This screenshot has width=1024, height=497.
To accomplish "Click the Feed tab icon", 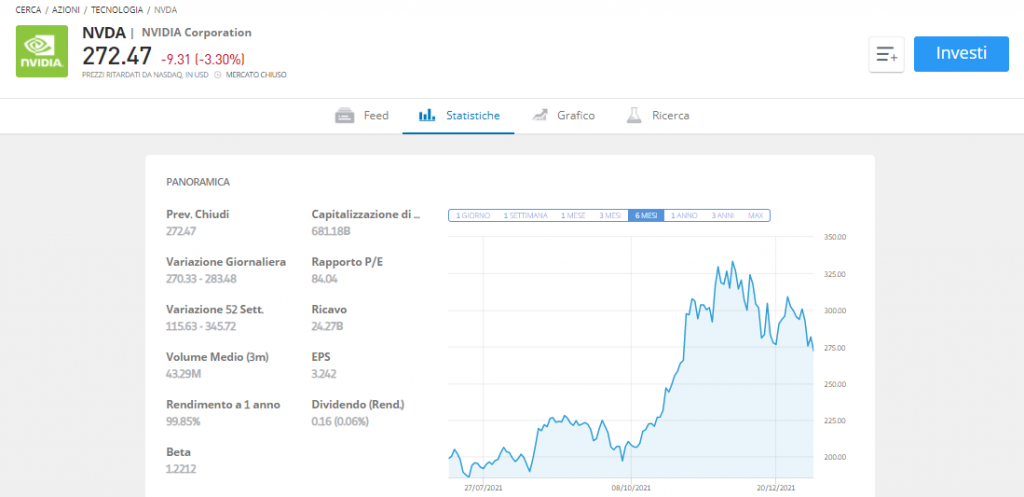I will click(344, 116).
